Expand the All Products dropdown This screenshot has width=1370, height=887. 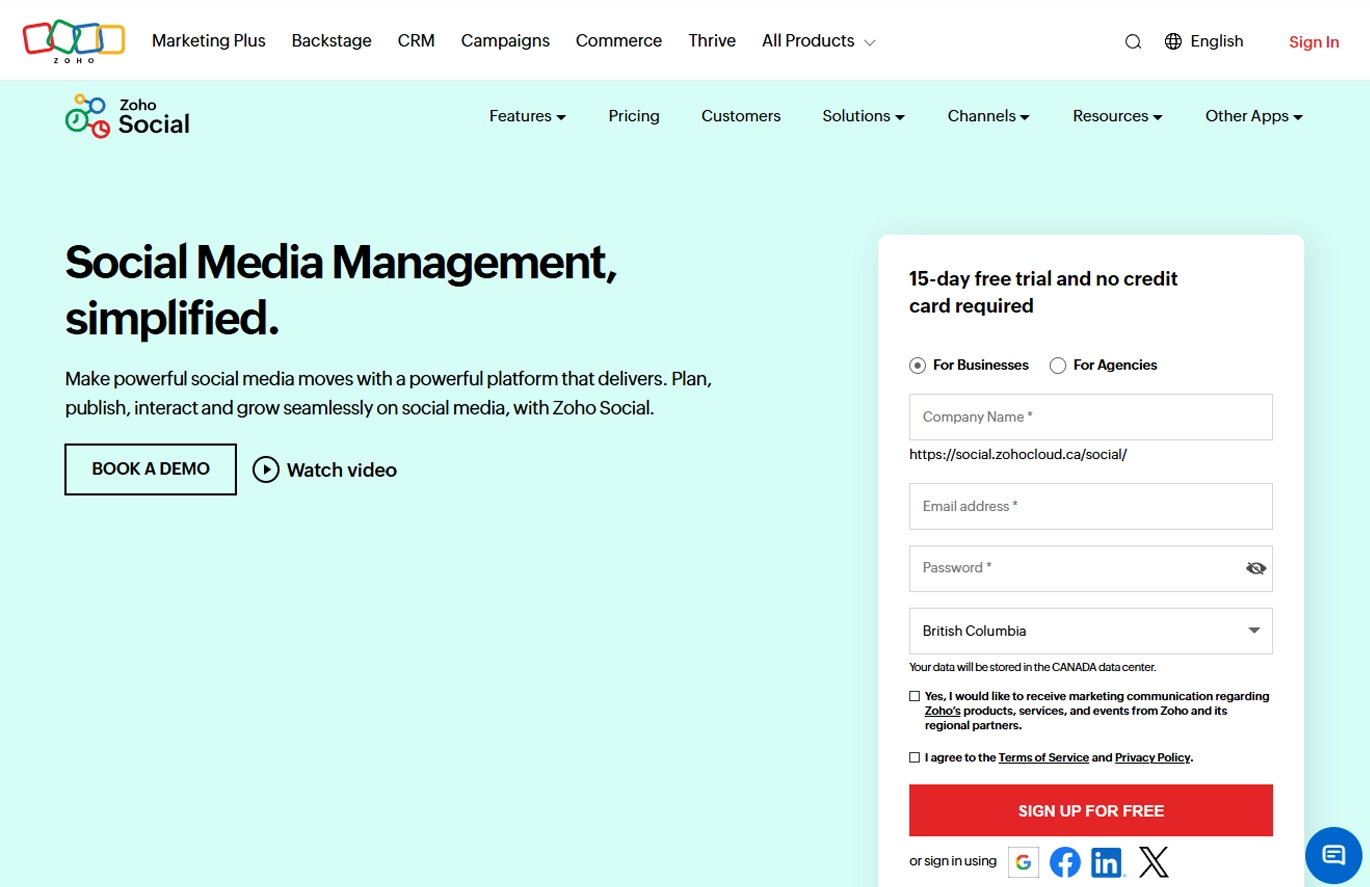pos(818,41)
